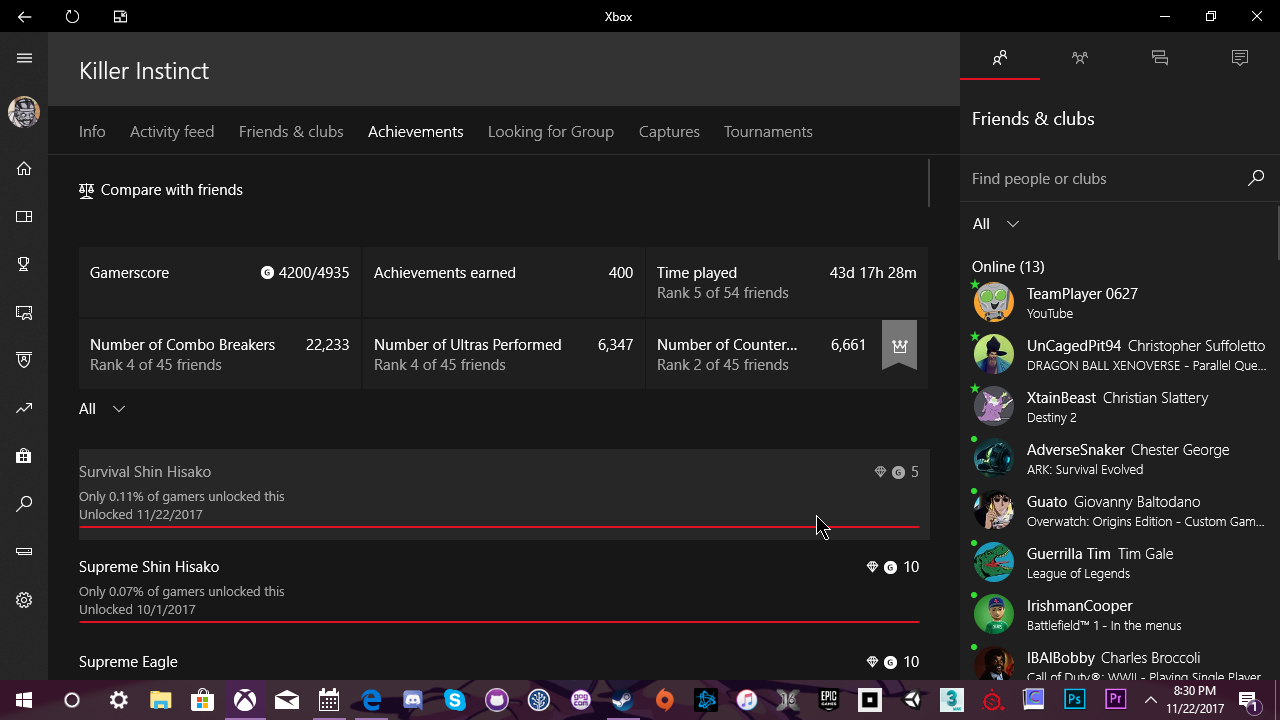Click the pop-out window icon in the title bar
This screenshot has width=1280, height=720.
(120, 16)
